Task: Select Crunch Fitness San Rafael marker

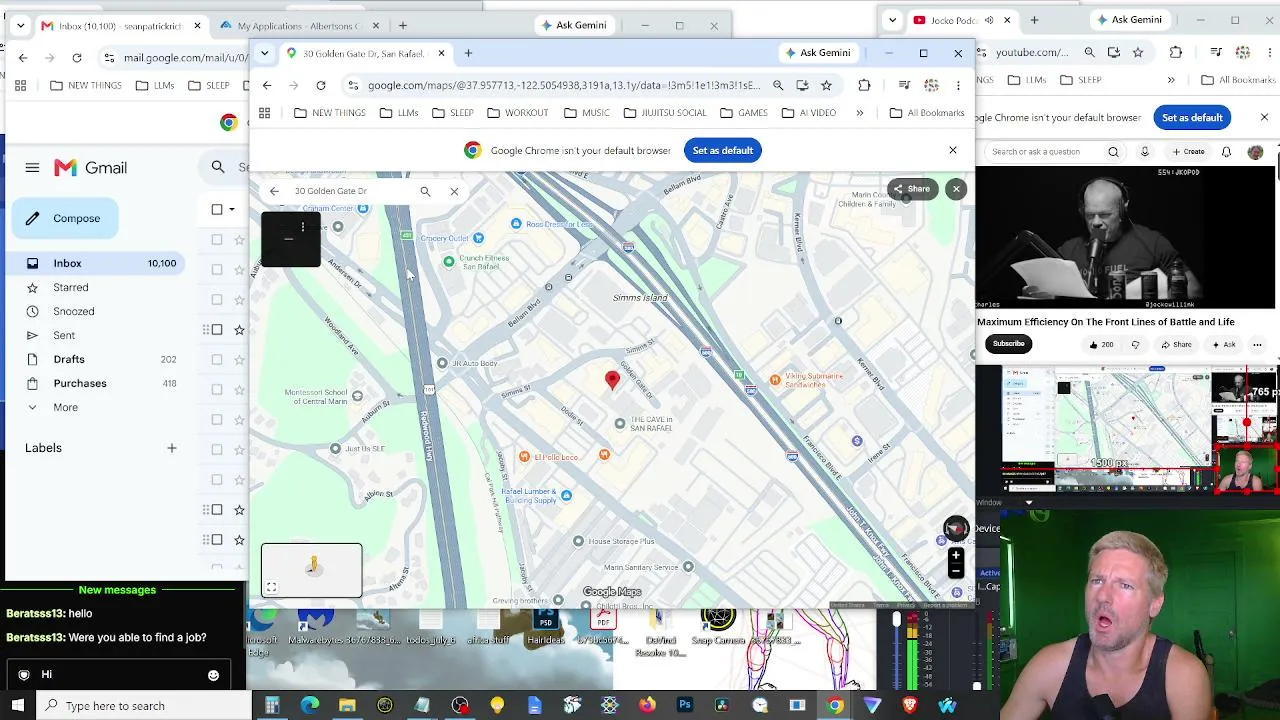Action: [449, 262]
